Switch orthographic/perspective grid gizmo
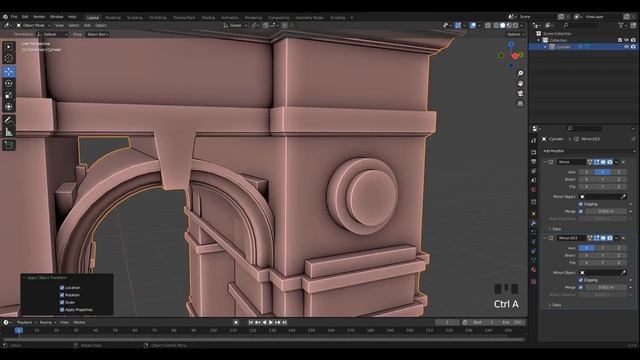 coord(520,104)
